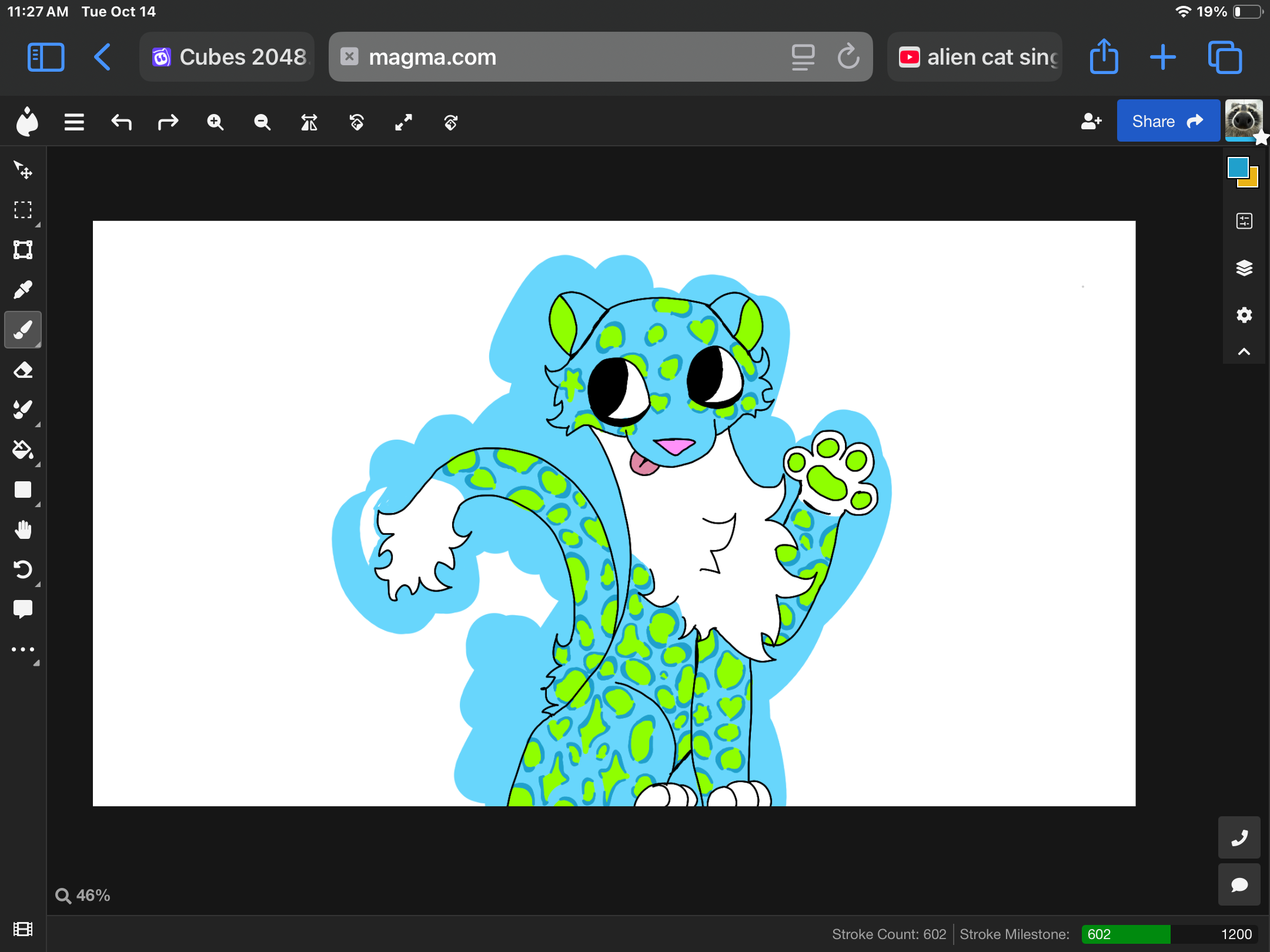The height and width of the screenshot is (952, 1270).
Task: Click the blue Share button
Action: click(1168, 121)
